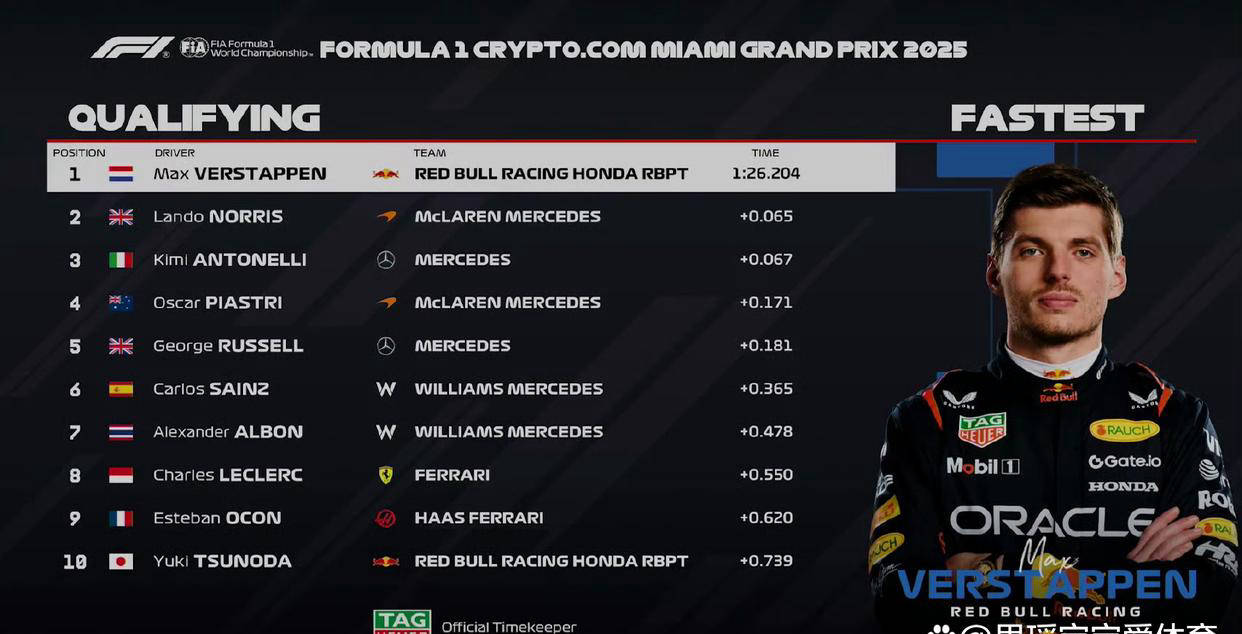Viewport: 1242px width, 634px height.
Task: Click the Ferrari shield logo beside Leclerc
Action: point(386,475)
